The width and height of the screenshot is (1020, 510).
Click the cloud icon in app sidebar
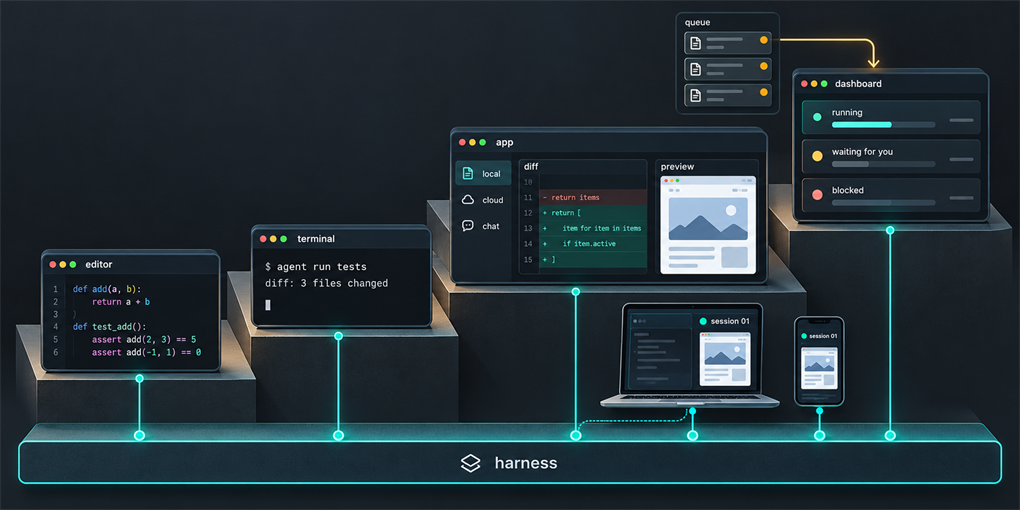(x=467, y=200)
